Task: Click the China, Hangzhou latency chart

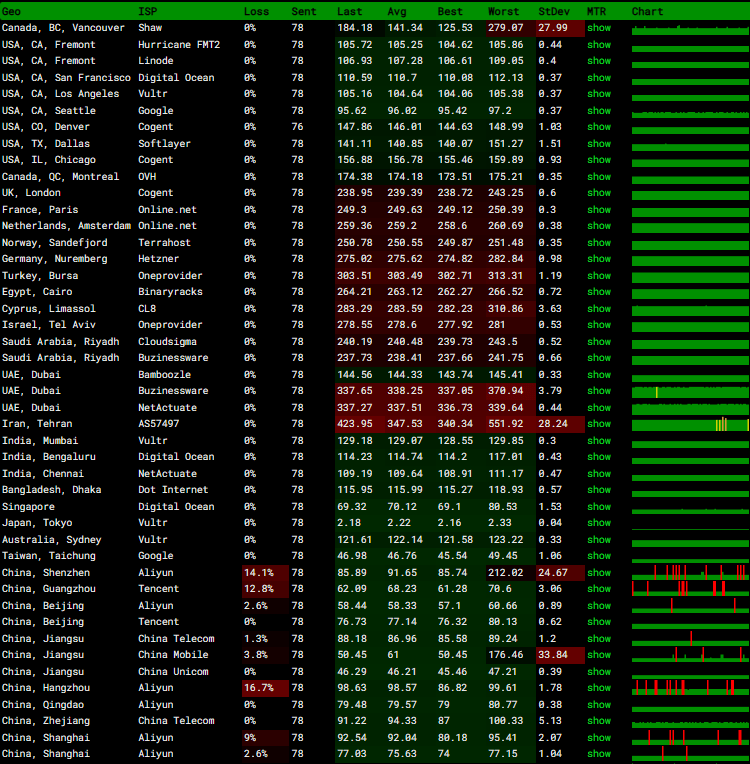Action: (x=691, y=688)
